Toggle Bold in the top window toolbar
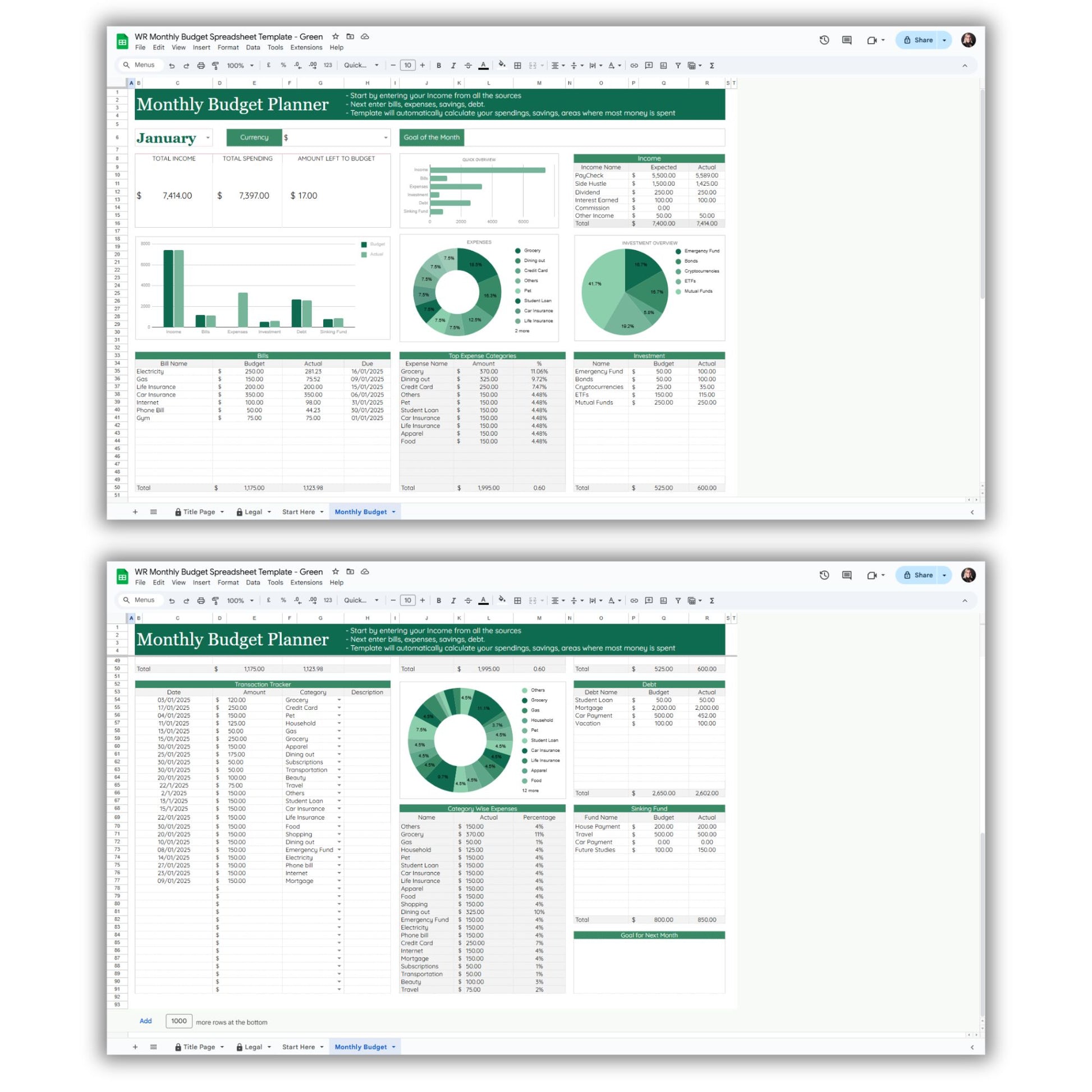 (x=439, y=66)
